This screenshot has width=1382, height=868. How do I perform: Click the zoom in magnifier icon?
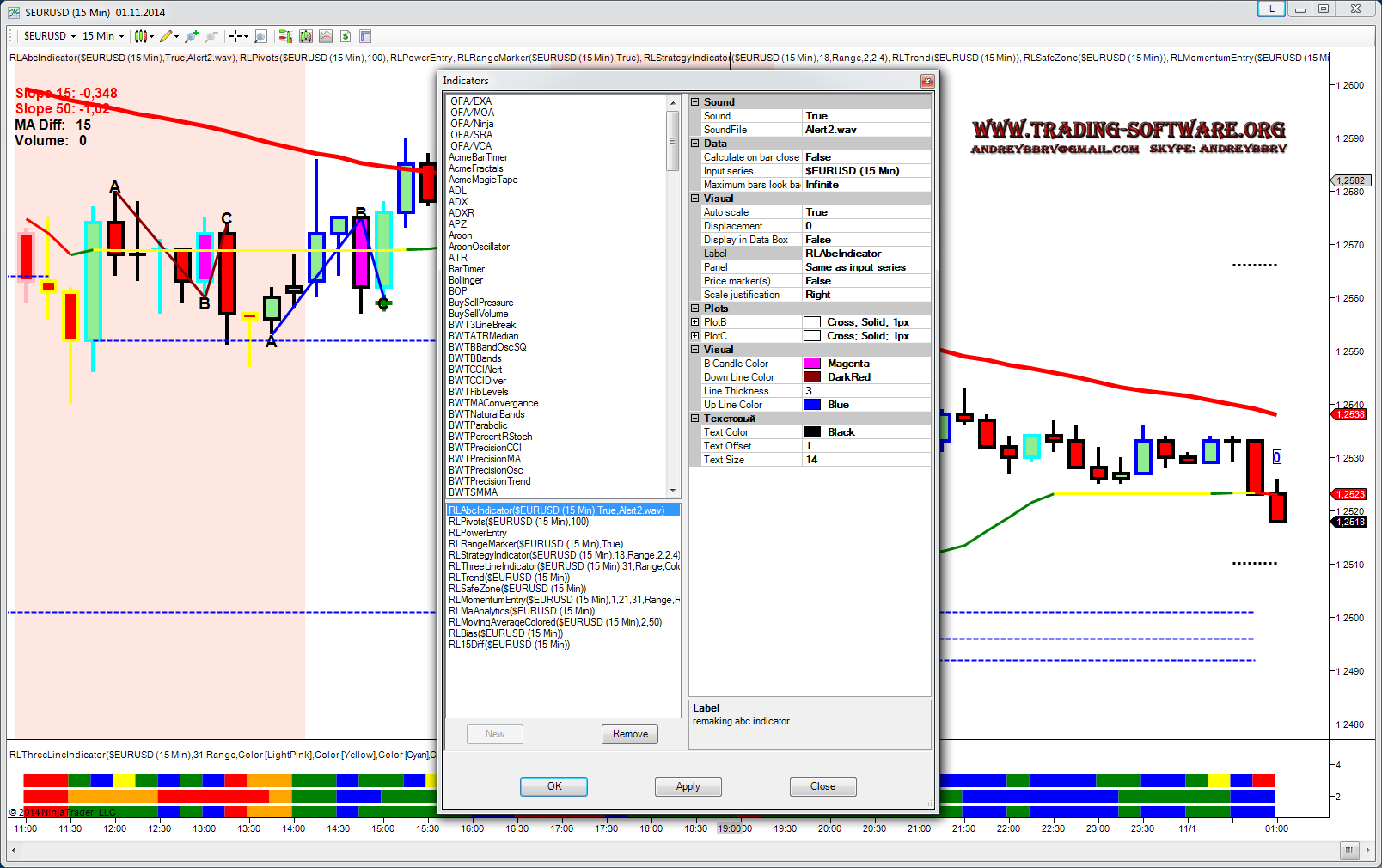point(191,36)
